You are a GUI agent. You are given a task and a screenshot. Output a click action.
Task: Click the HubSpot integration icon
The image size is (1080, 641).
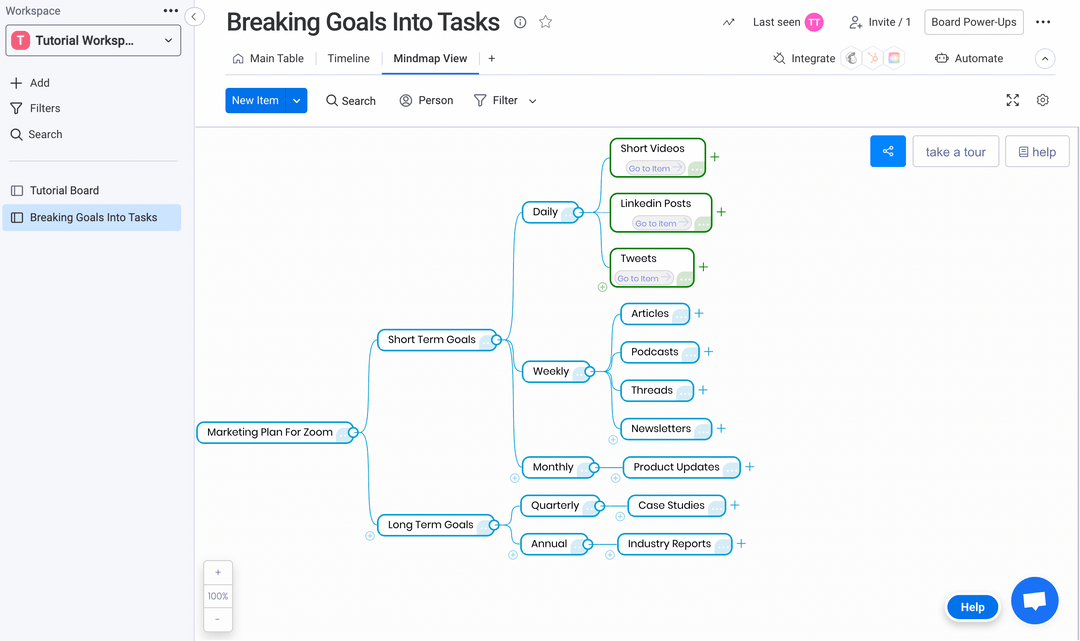tap(872, 58)
